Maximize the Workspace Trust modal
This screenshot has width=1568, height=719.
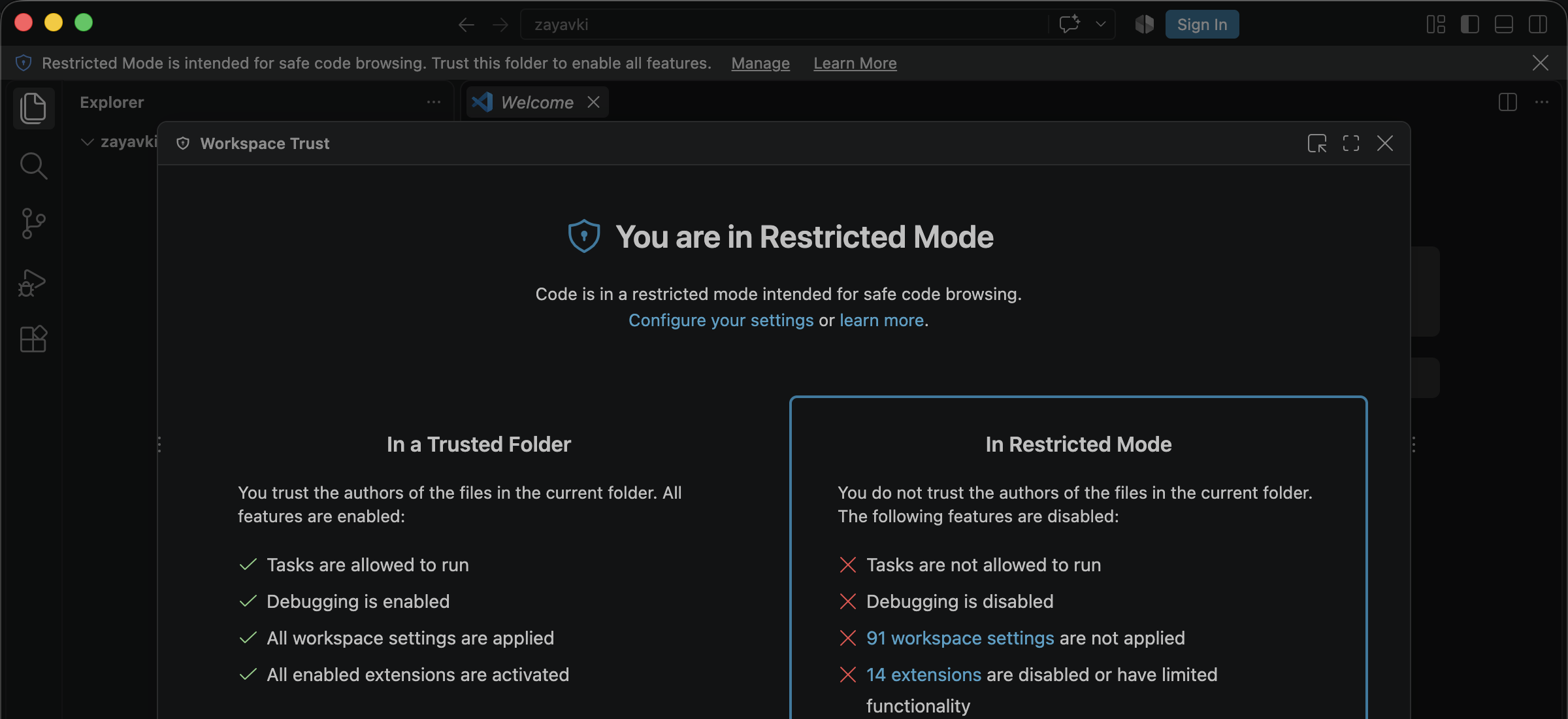[1351, 143]
